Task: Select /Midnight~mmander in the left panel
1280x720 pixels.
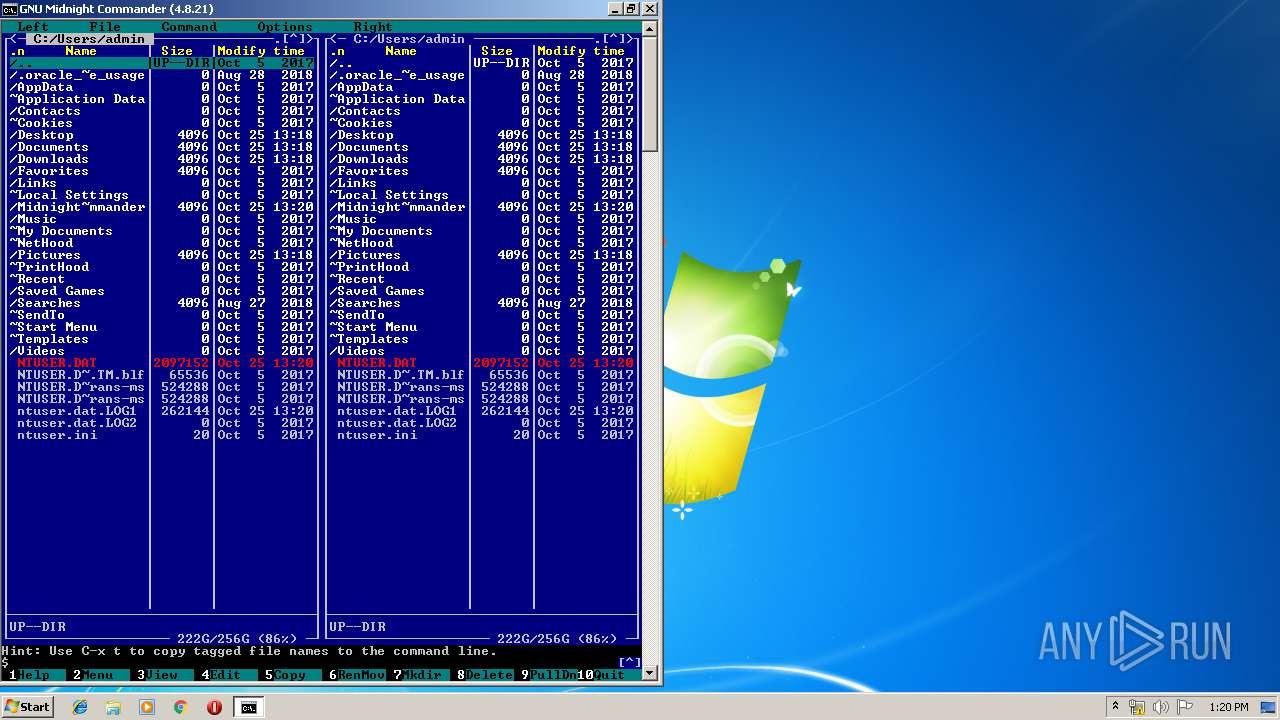Action: [161, 207]
